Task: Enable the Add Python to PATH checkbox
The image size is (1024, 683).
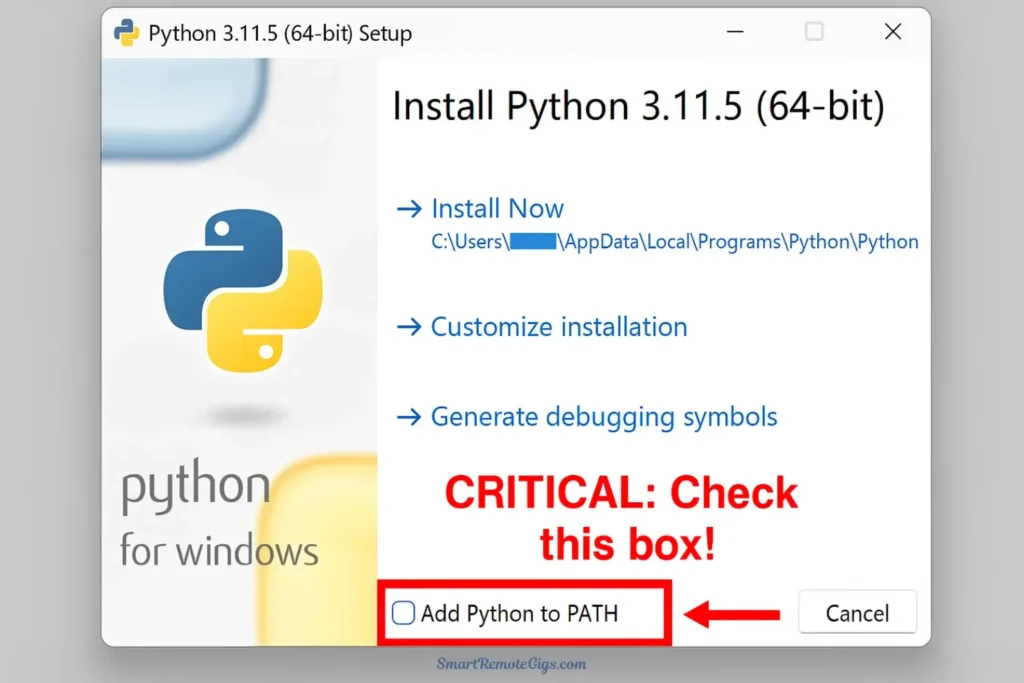Action: 403,613
